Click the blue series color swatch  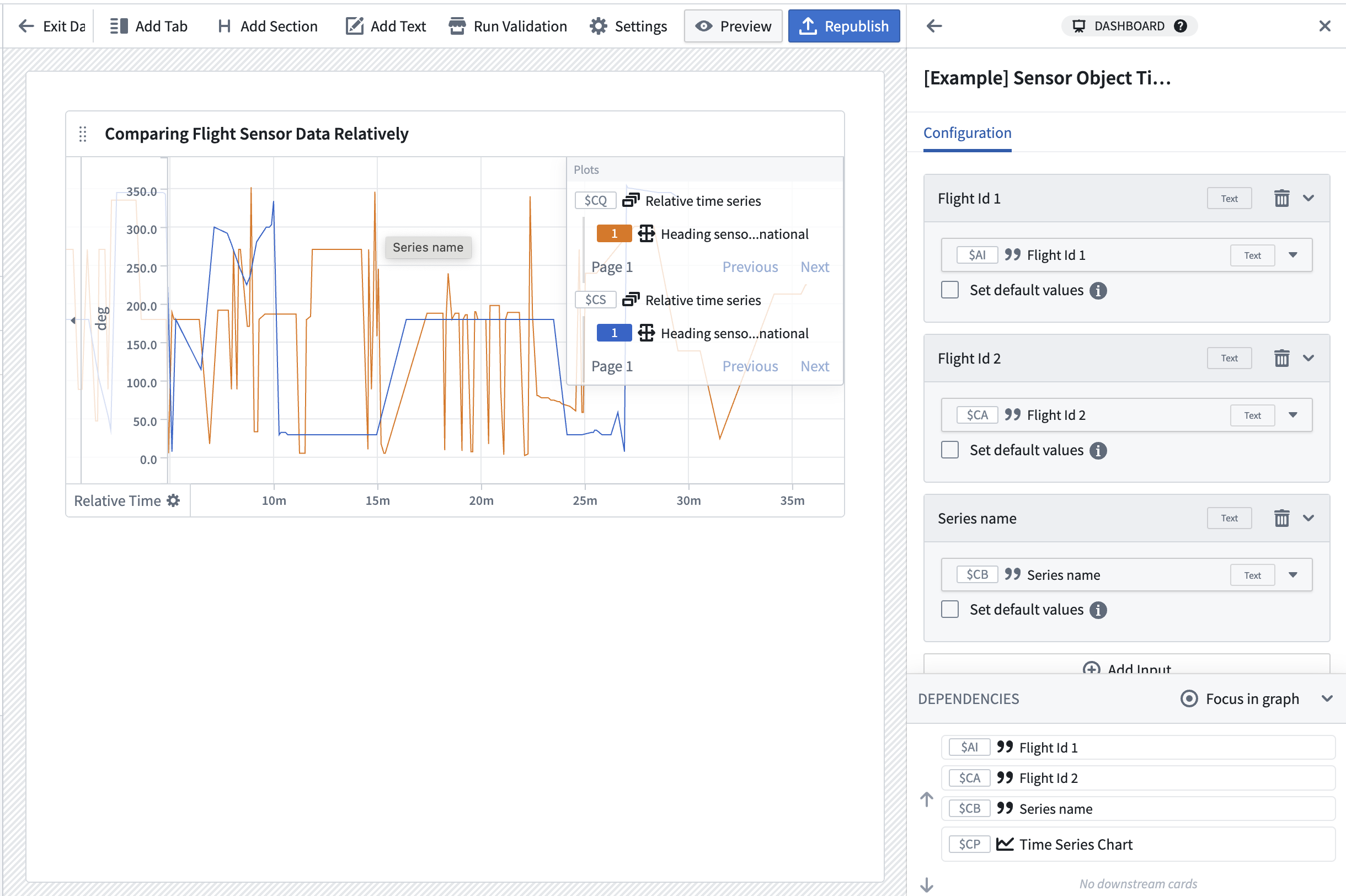(x=613, y=333)
